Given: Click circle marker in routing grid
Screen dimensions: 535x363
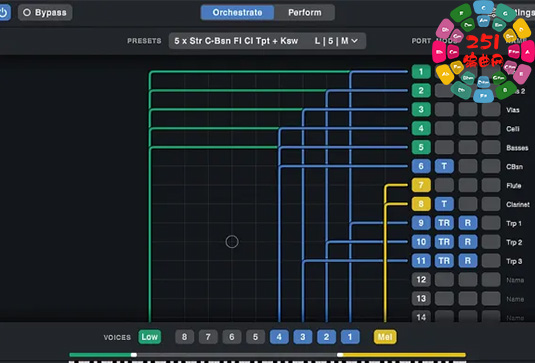Looking at the screenshot, I should click(x=232, y=242).
